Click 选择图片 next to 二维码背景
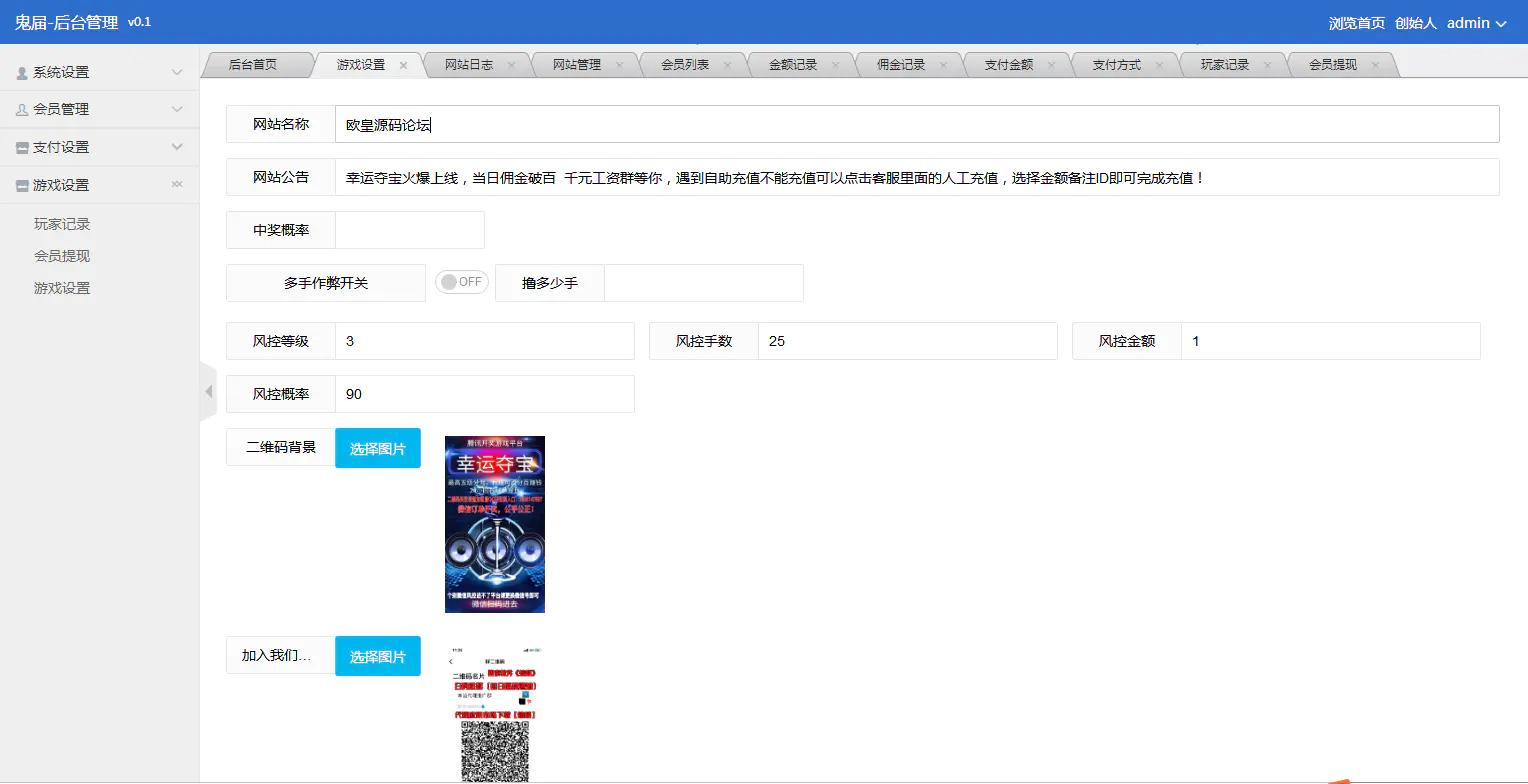The image size is (1528, 784). pos(378,447)
